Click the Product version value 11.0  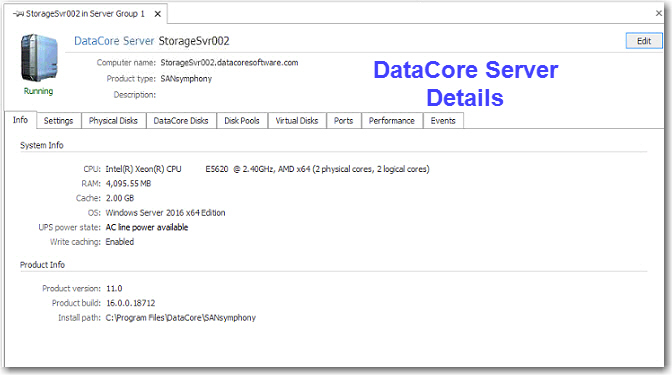(x=114, y=288)
